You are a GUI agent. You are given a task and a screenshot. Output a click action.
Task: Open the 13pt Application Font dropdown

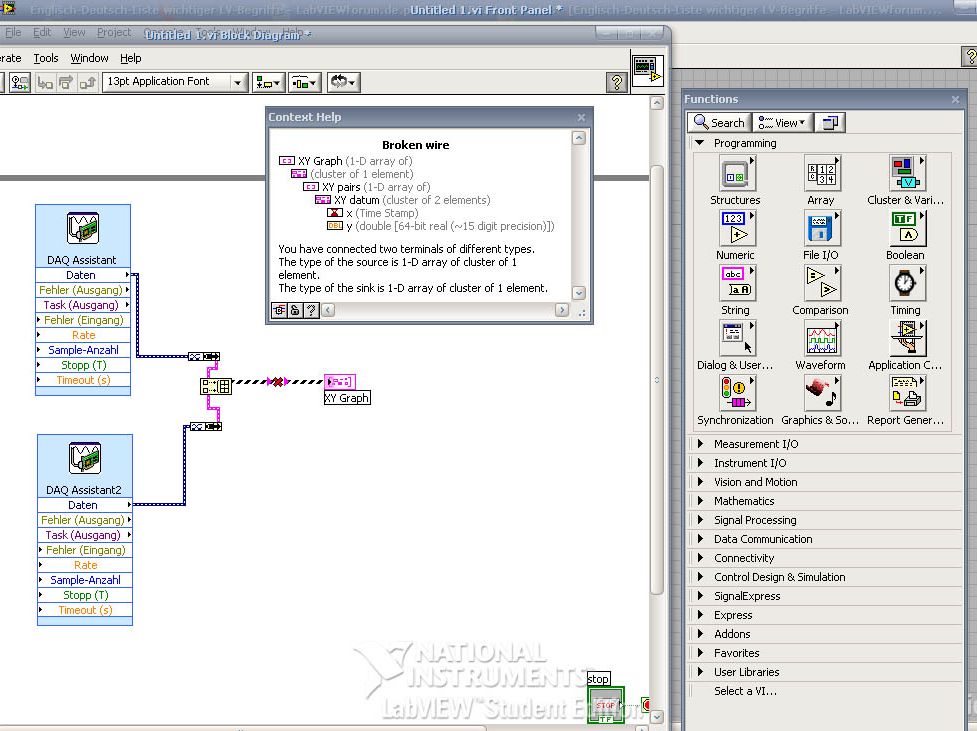(x=174, y=82)
